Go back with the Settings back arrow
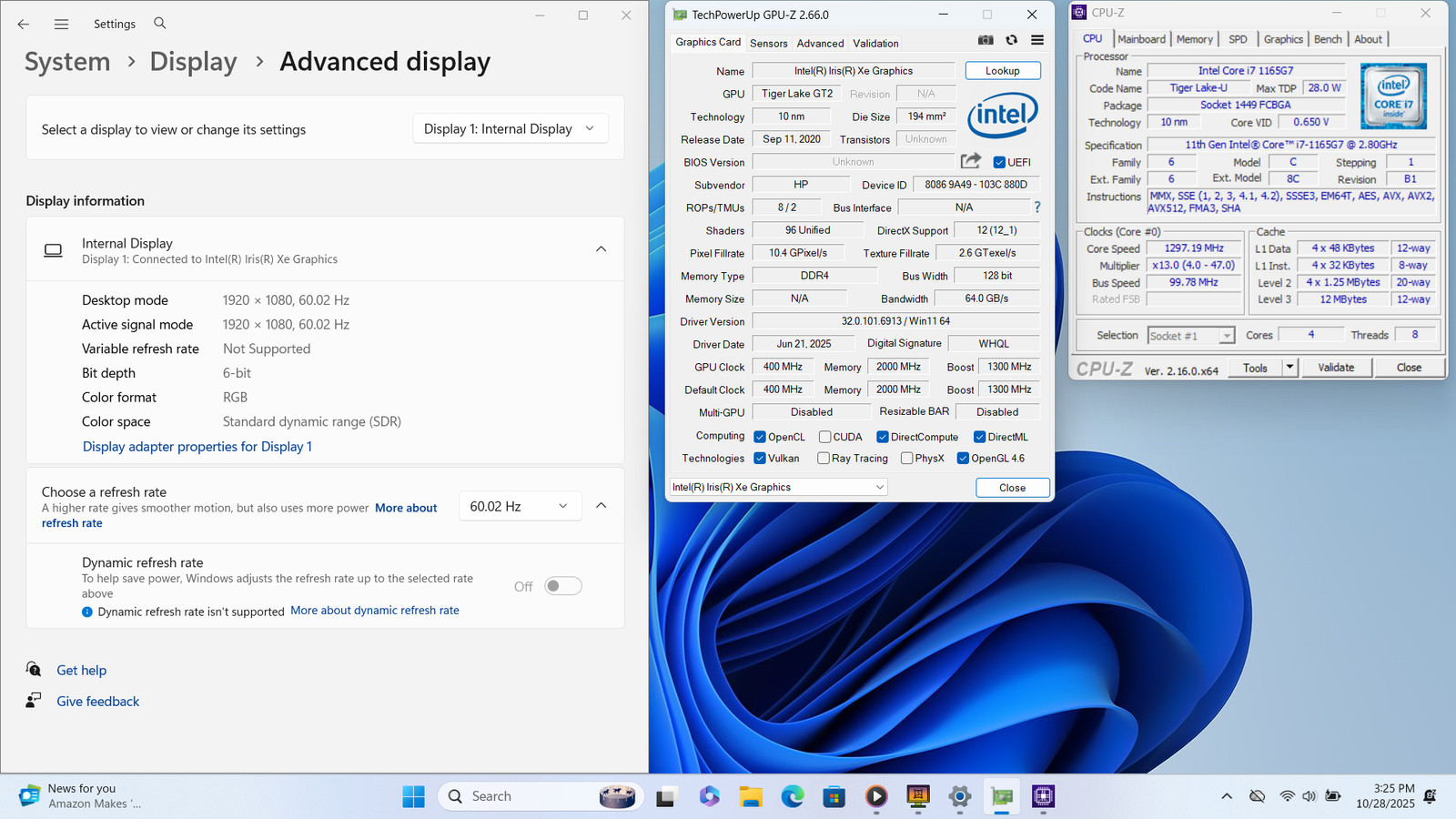The height and width of the screenshot is (819, 1456). [24, 25]
